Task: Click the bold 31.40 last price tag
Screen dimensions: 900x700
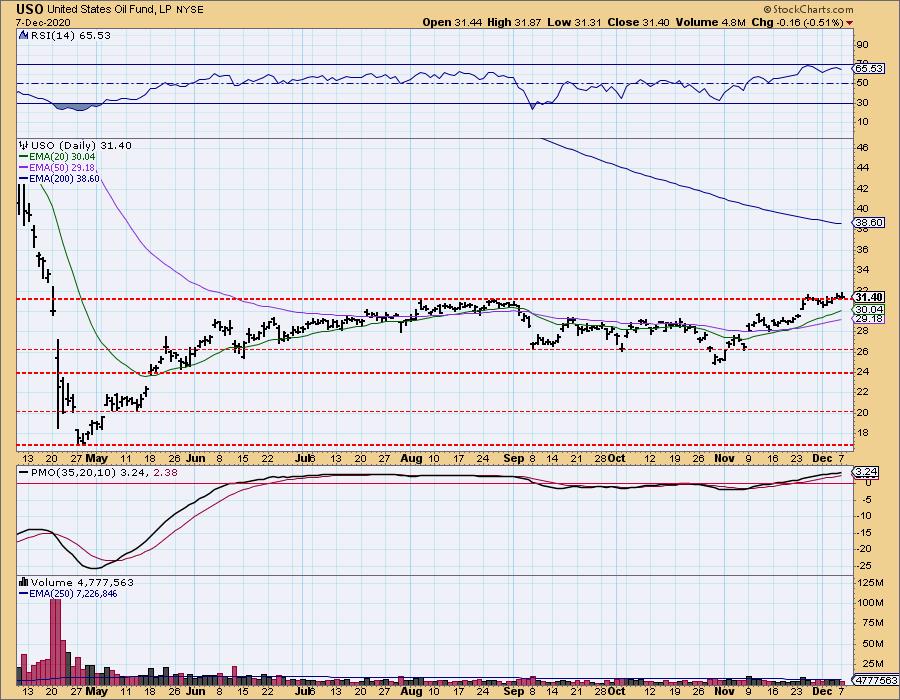Action: (869, 297)
